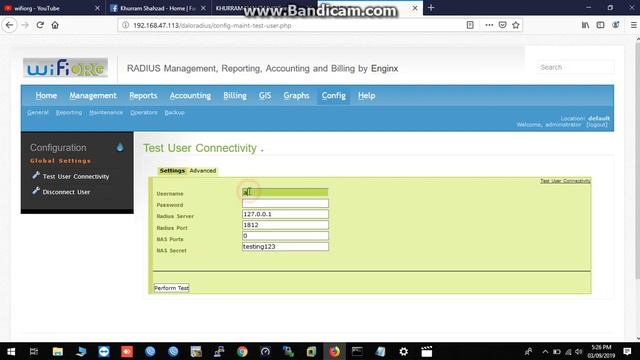
Task: Open TeamViewer from the taskbar
Action: [x=104, y=351]
